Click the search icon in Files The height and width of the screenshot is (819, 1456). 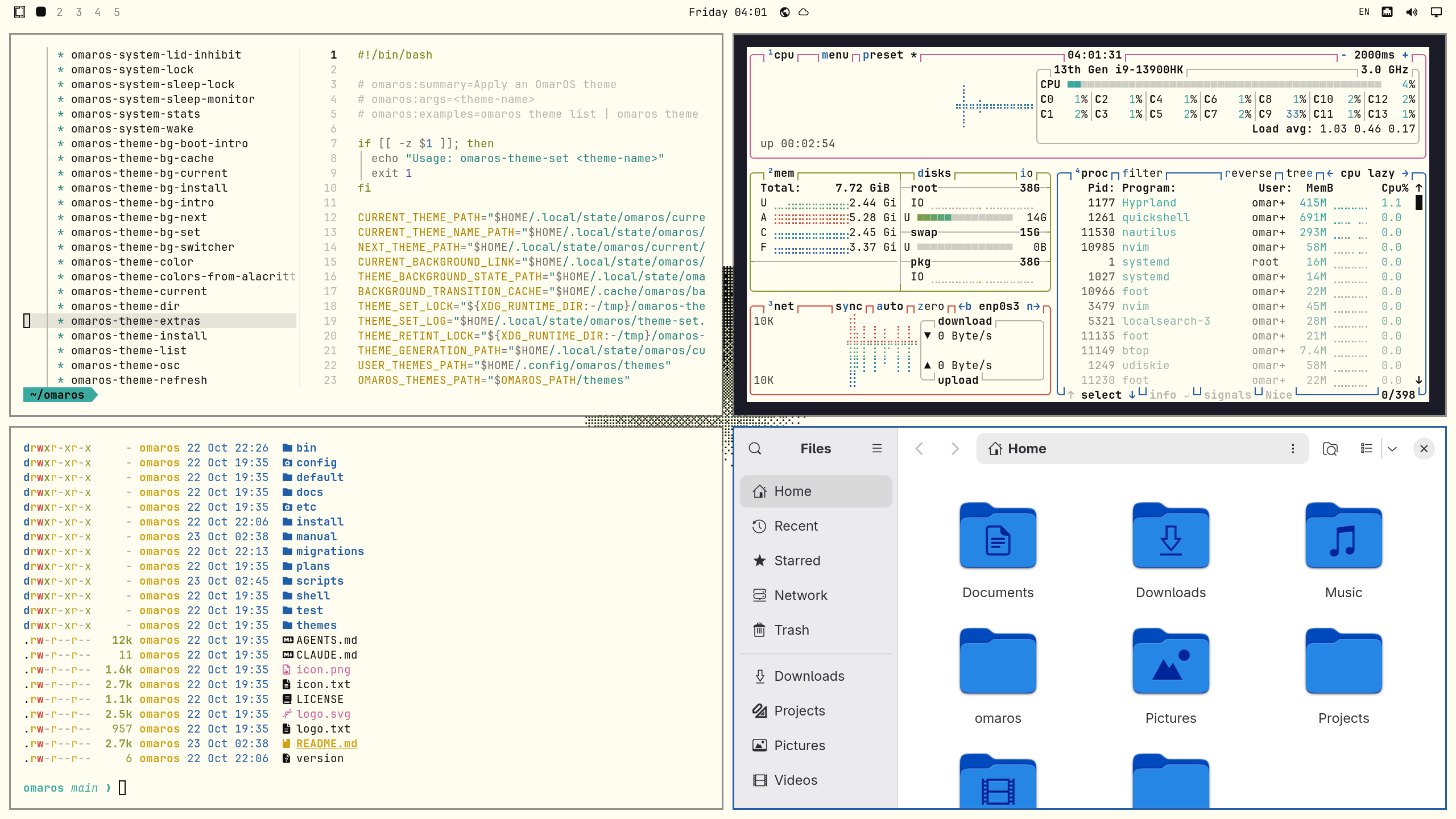pos(755,448)
